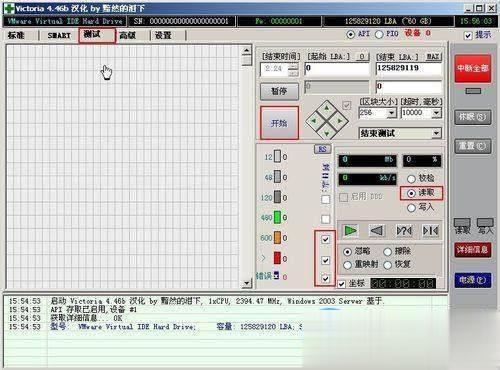This screenshot has height=370, width=500.
Task: Switch to the SMART tab
Action: coord(59,35)
